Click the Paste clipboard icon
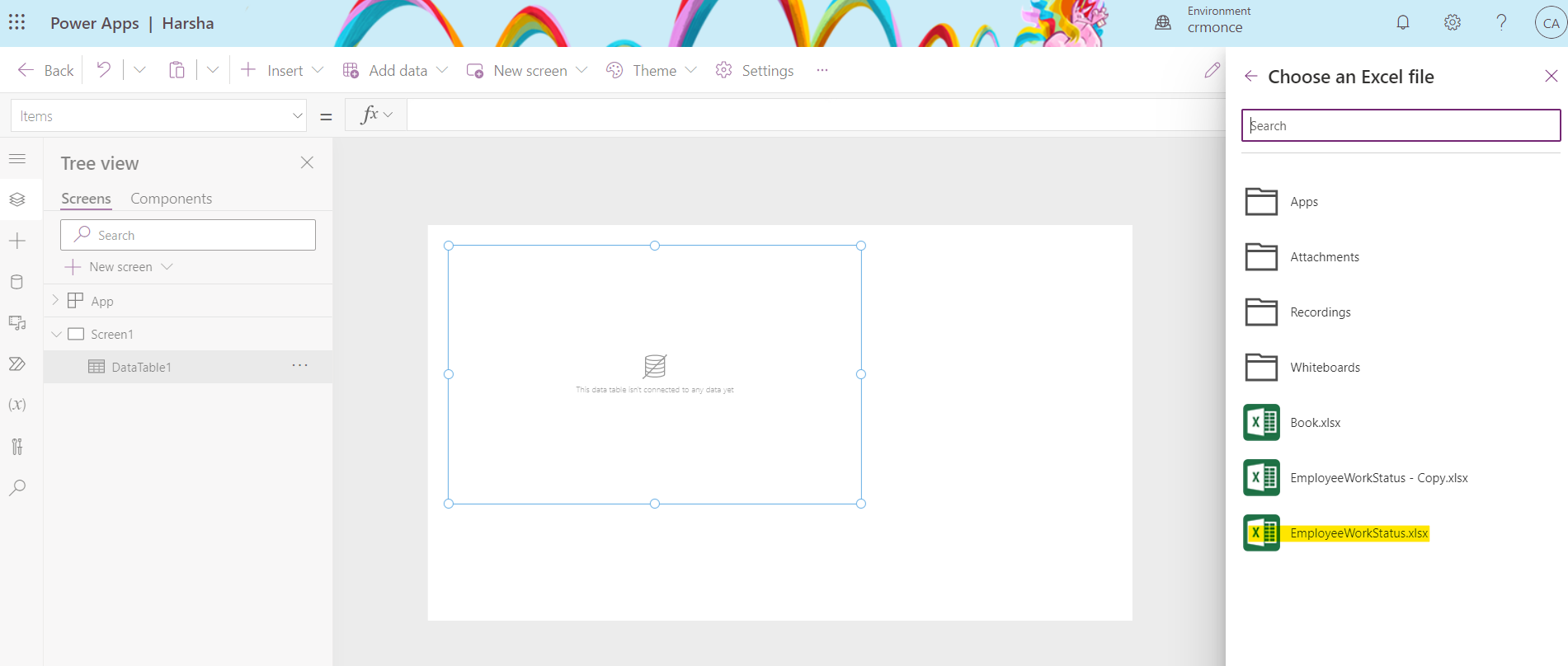The height and width of the screenshot is (666, 1568). tap(177, 70)
